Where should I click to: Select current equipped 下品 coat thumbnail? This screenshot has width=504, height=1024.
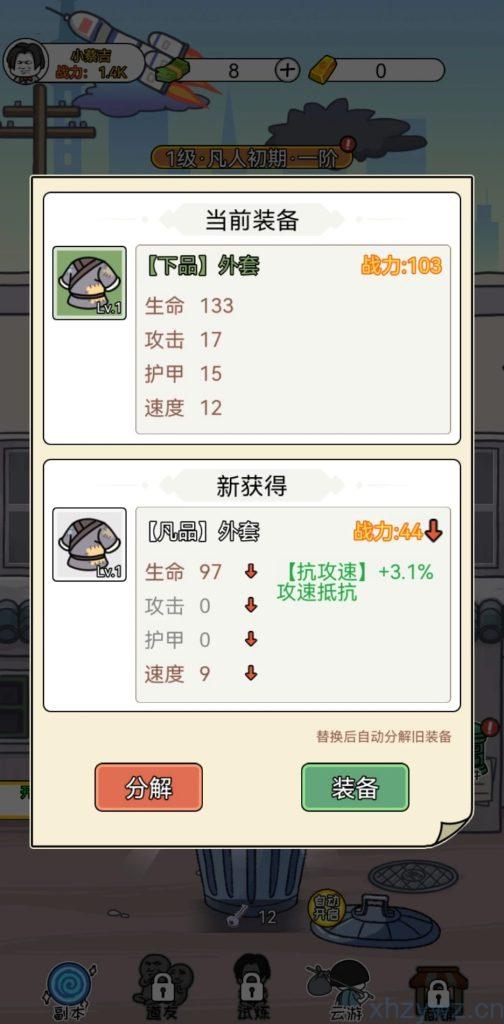pyautogui.click(x=89, y=283)
